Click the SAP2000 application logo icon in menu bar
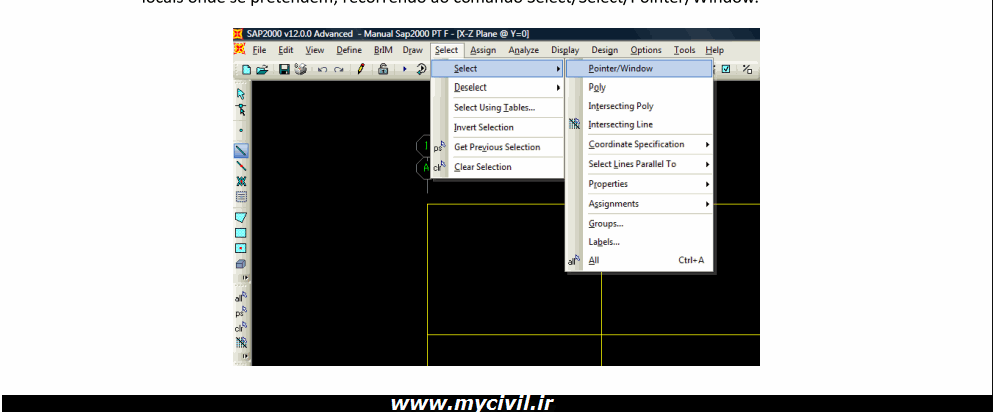Image resolution: width=993 pixels, height=412 pixels. click(239, 49)
